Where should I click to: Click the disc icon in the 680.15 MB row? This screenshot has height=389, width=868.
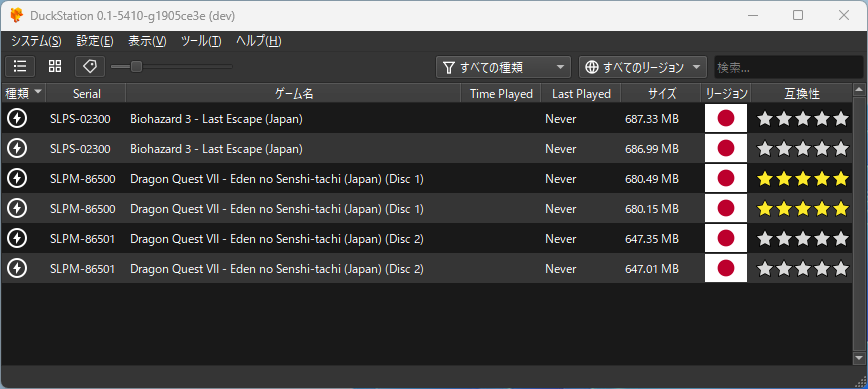point(17,209)
